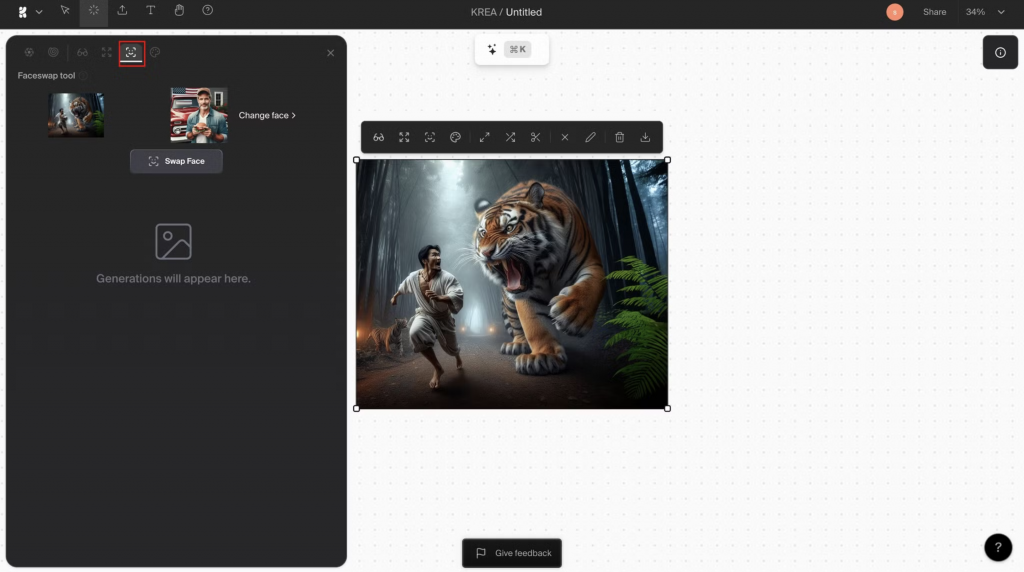Click scissors cut icon in image toolbar
1024x572 pixels.
tap(536, 137)
